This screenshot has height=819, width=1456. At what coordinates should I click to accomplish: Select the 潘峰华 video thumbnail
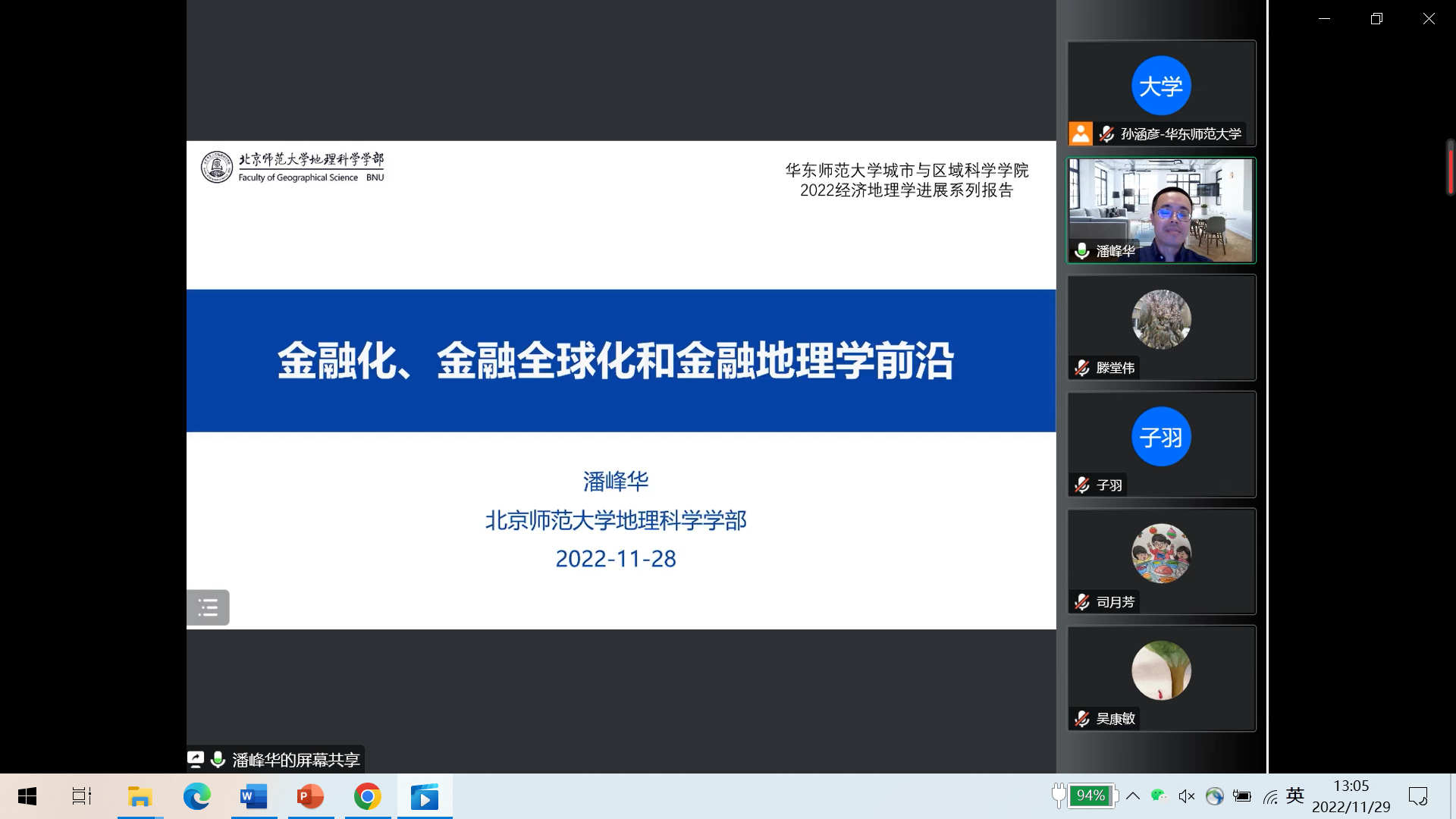tap(1161, 211)
